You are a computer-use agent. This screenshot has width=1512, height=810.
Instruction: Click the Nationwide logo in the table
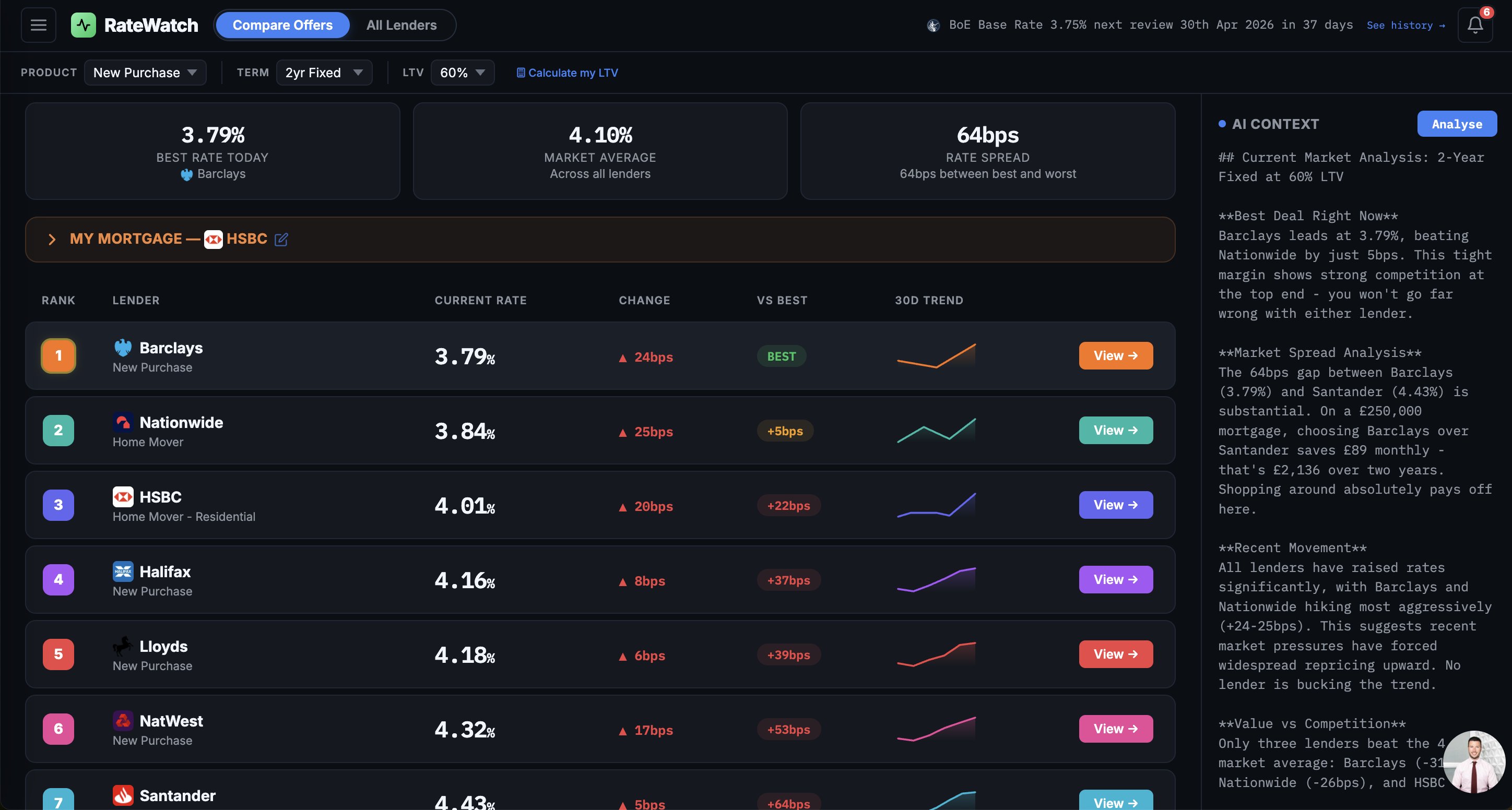123,422
